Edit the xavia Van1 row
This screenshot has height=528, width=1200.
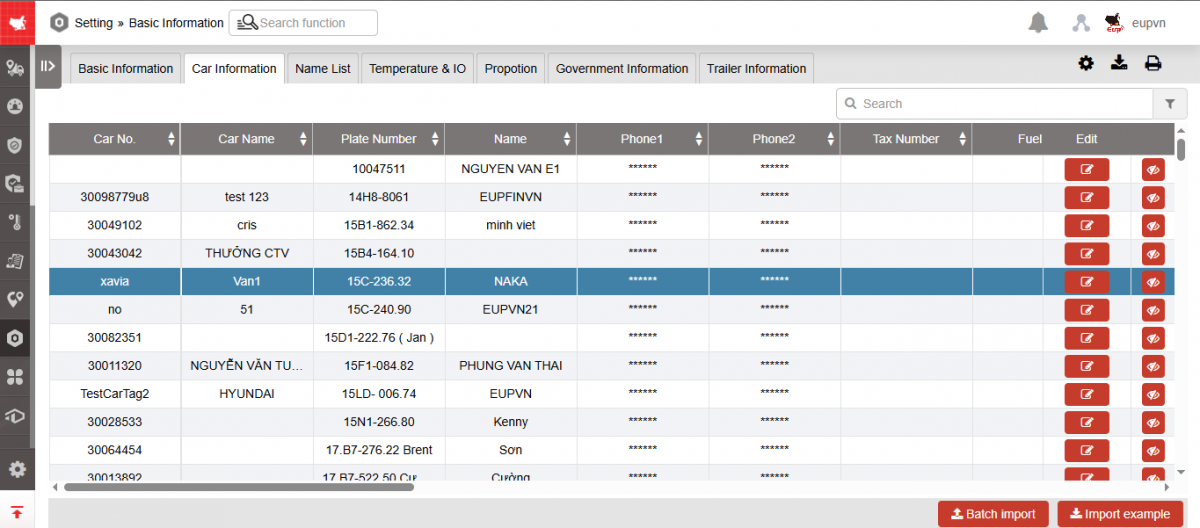pos(1086,282)
